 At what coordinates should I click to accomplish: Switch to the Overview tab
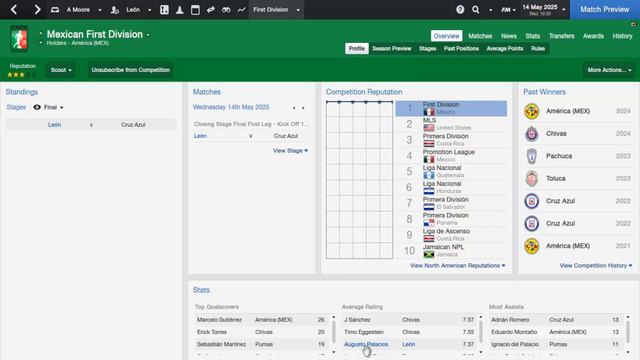446,36
